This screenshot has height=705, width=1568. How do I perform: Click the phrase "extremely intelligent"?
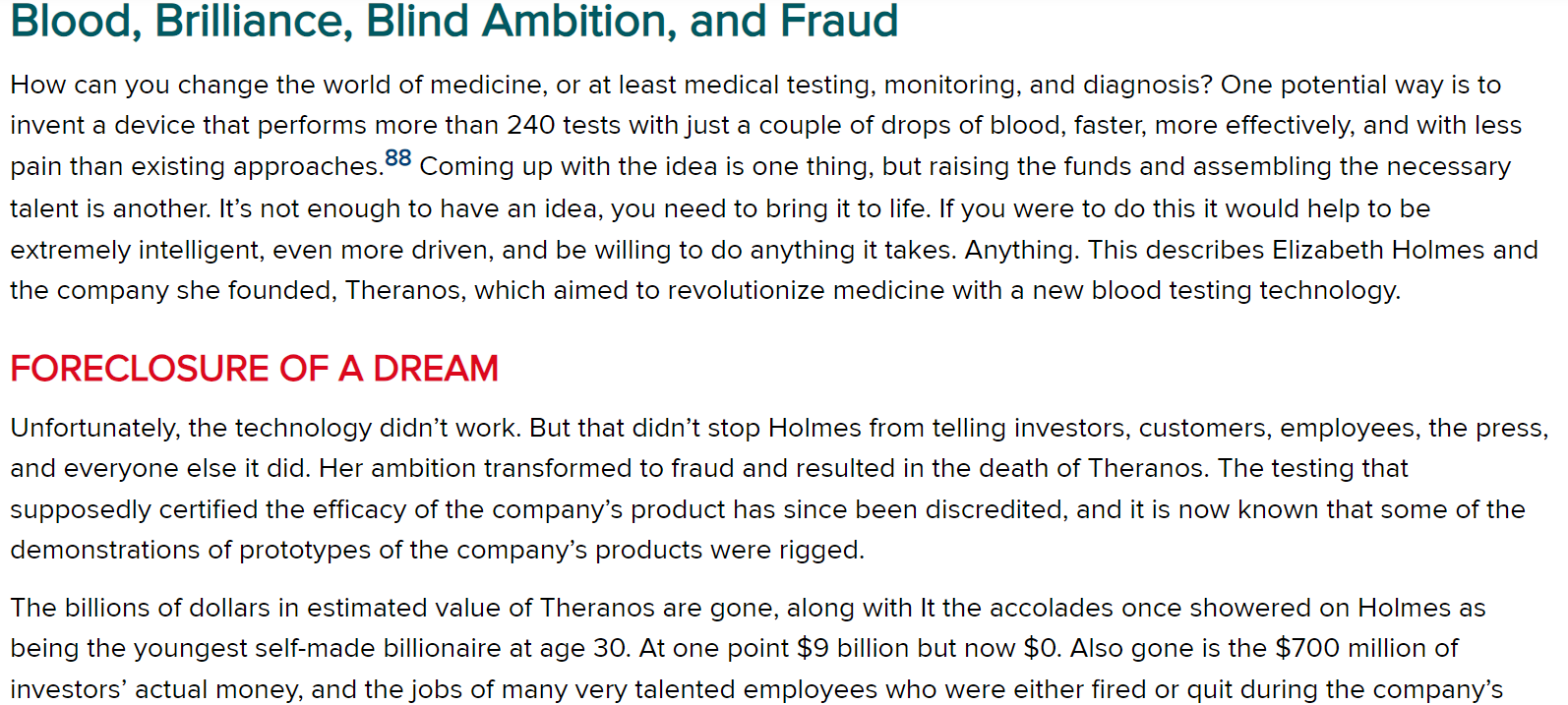tap(137, 250)
